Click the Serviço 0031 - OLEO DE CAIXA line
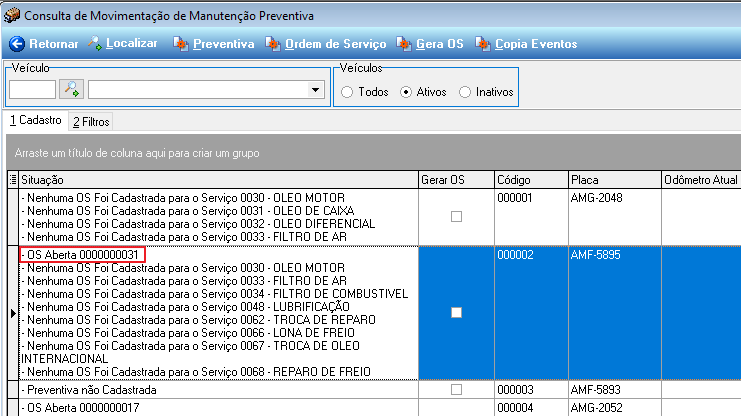Screen dimensions: 741x416 pyautogui.click(x=188, y=211)
